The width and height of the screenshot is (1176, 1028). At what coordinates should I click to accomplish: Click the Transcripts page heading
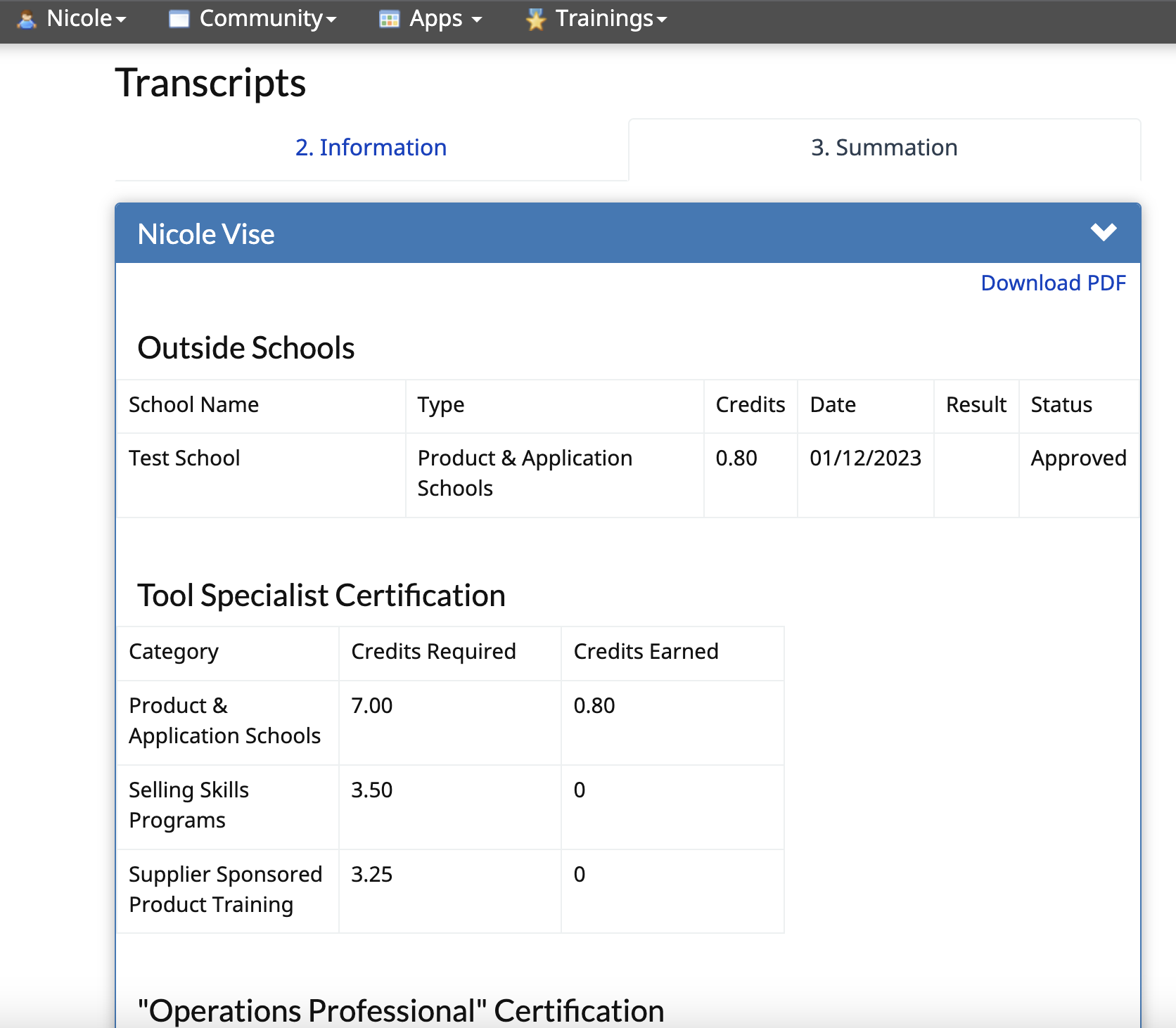(210, 83)
